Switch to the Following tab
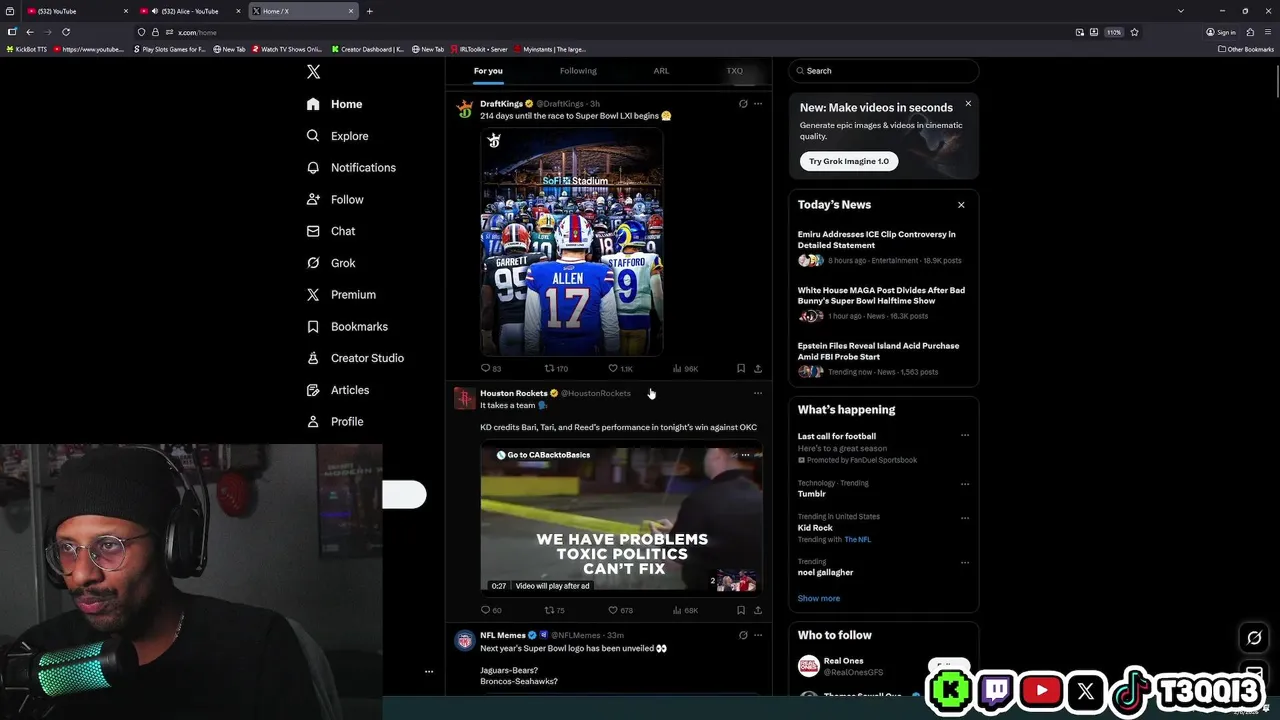 coord(578,71)
